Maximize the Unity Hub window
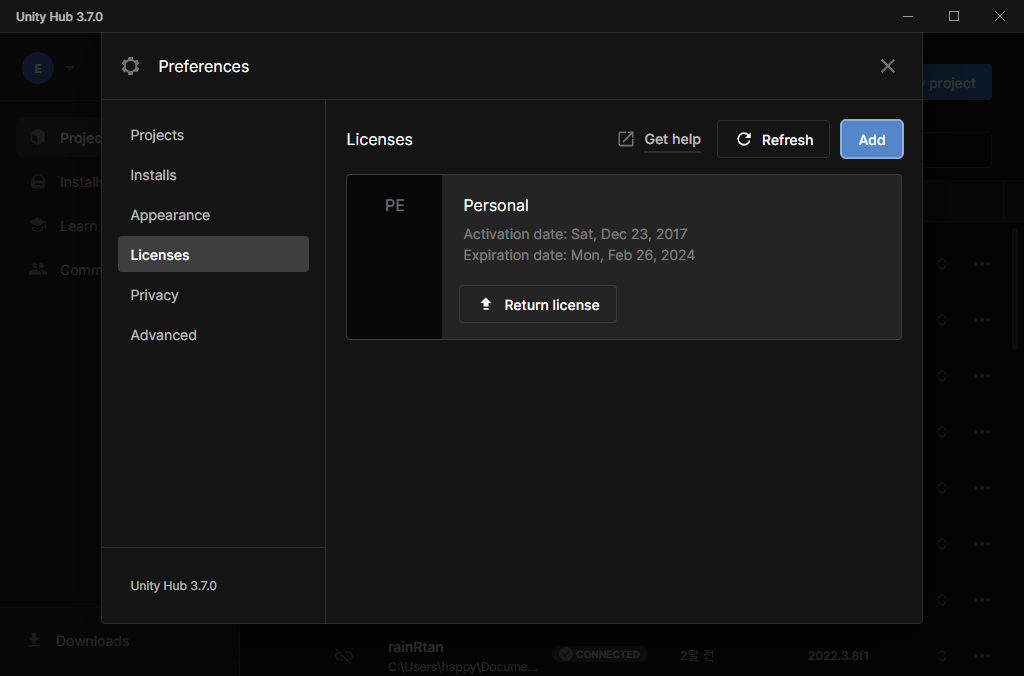1024x676 pixels. [953, 16]
